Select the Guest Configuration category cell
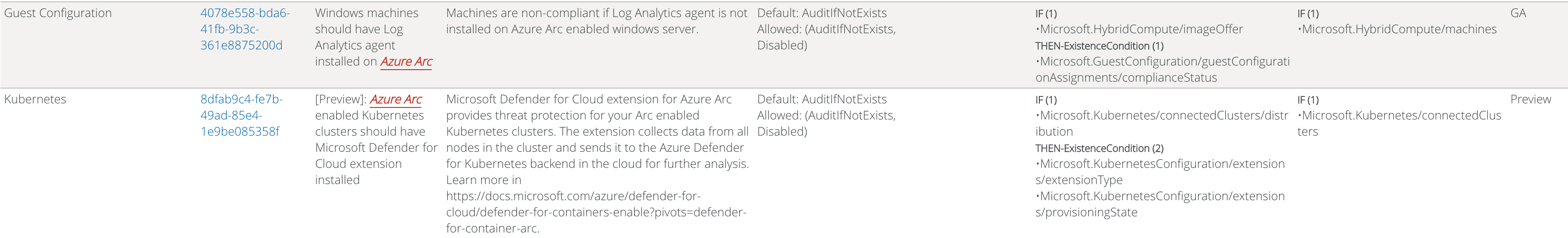Screen dimensions: 1568x238 (x=58, y=13)
